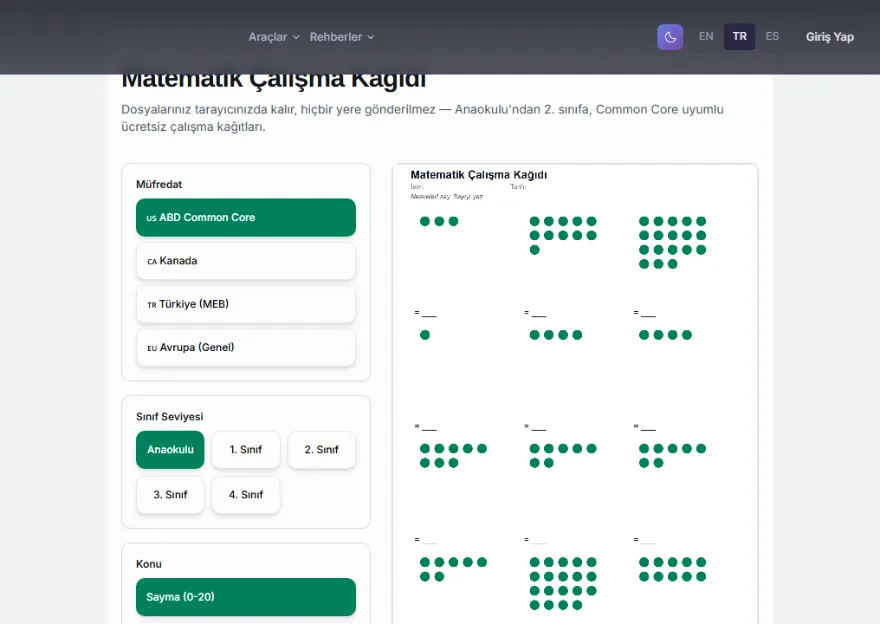
Task: Click the Giriş Yap login button
Action: (x=829, y=37)
